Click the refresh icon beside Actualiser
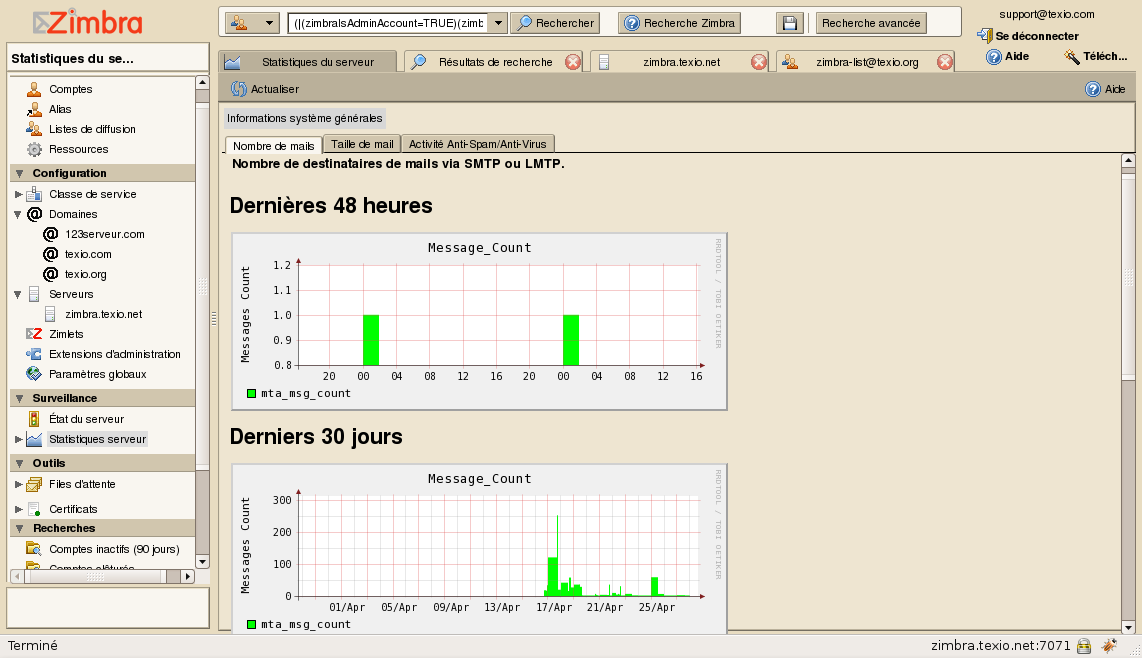 (x=238, y=89)
